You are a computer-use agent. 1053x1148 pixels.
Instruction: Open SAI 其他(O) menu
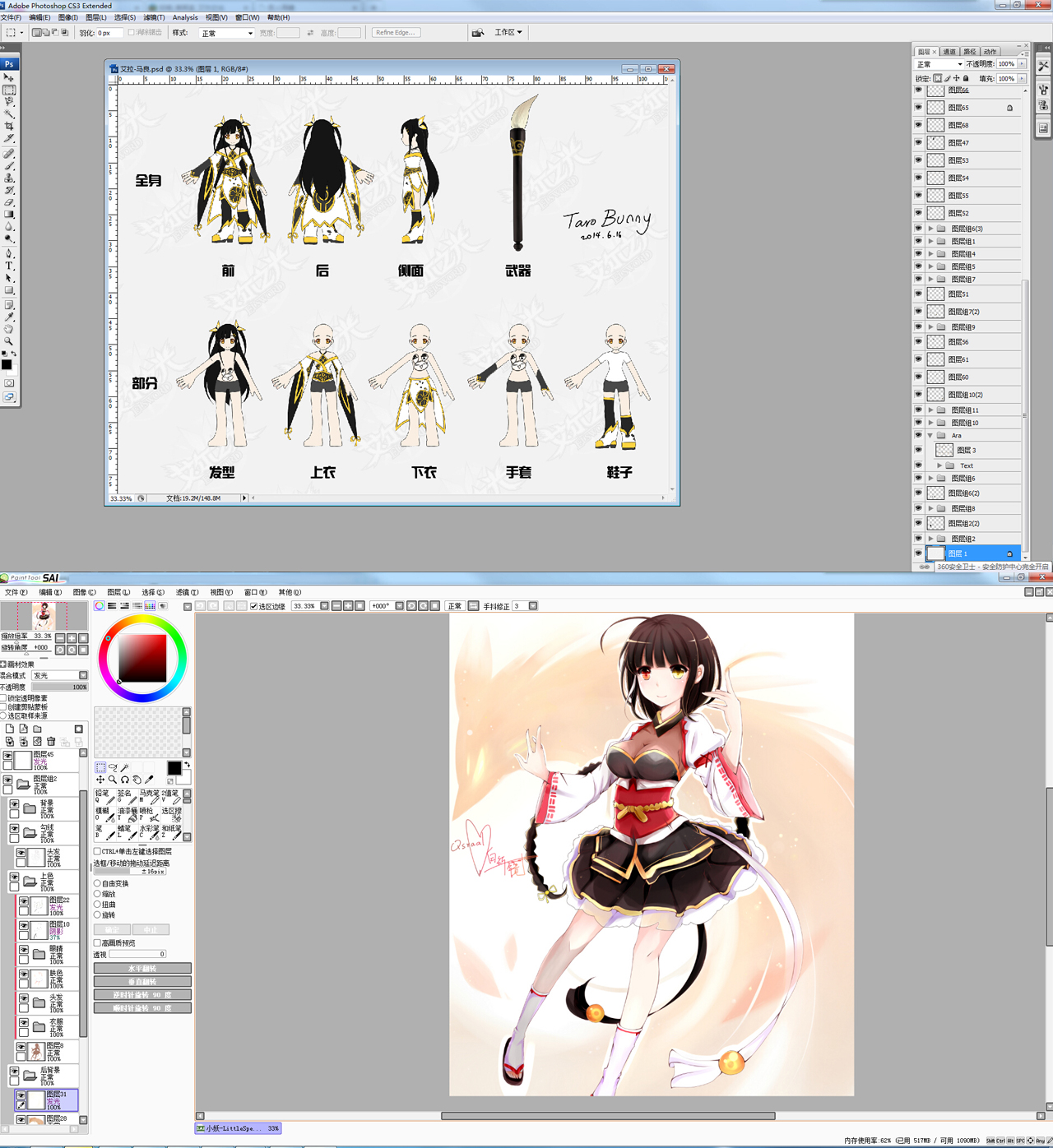click(x=290, y=592)
